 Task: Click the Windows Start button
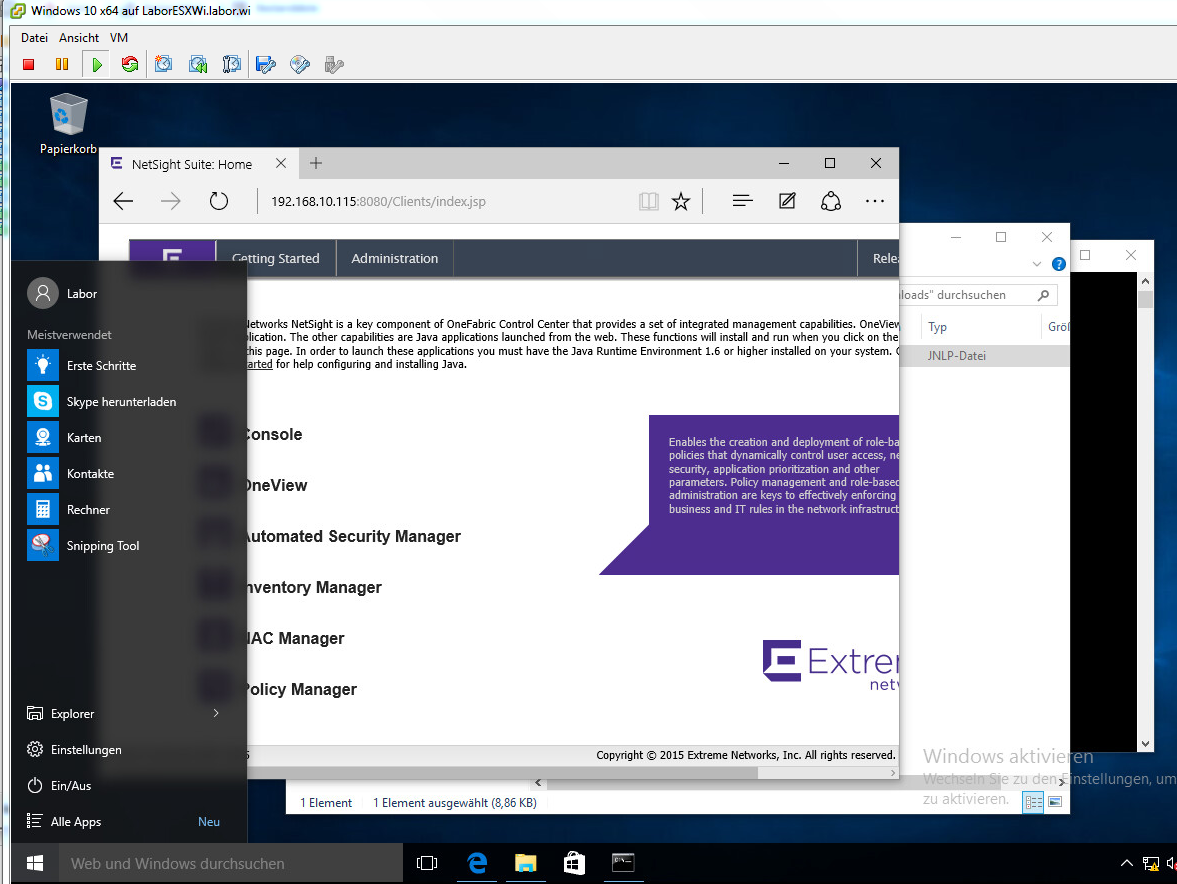click(35, 864)
